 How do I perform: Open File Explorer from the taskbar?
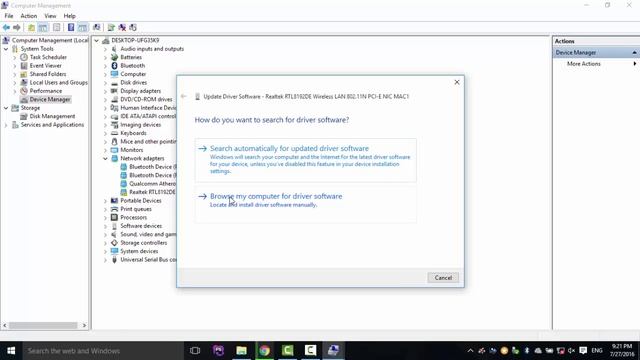pyautogui.click(x=241, y=350)
